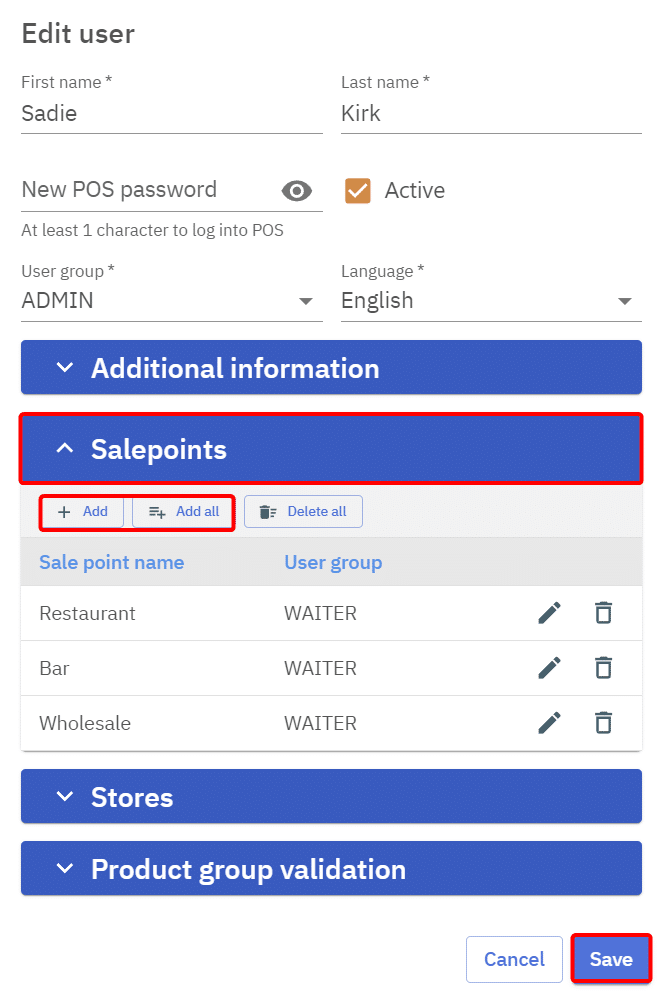Click the Delete all button

[x=303, y=512]
